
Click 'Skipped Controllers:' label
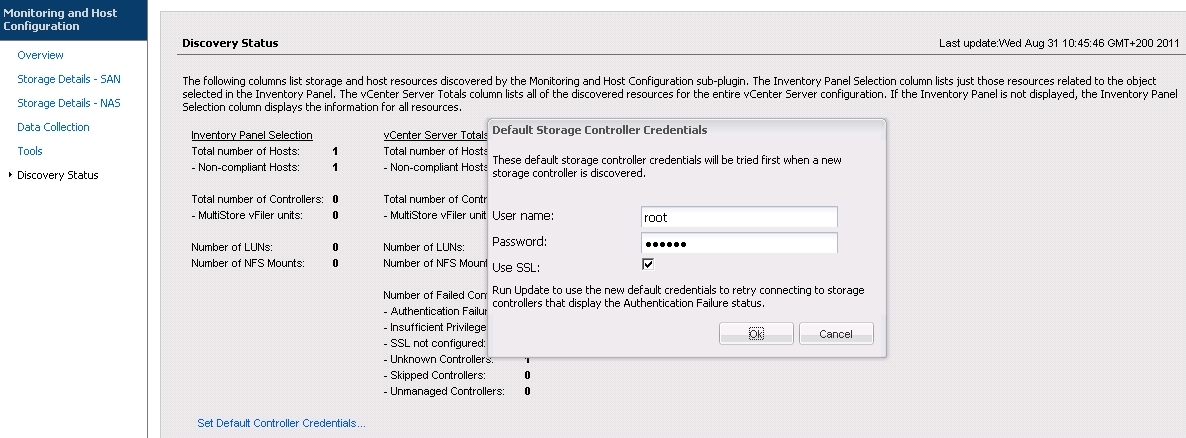[434, 375]
